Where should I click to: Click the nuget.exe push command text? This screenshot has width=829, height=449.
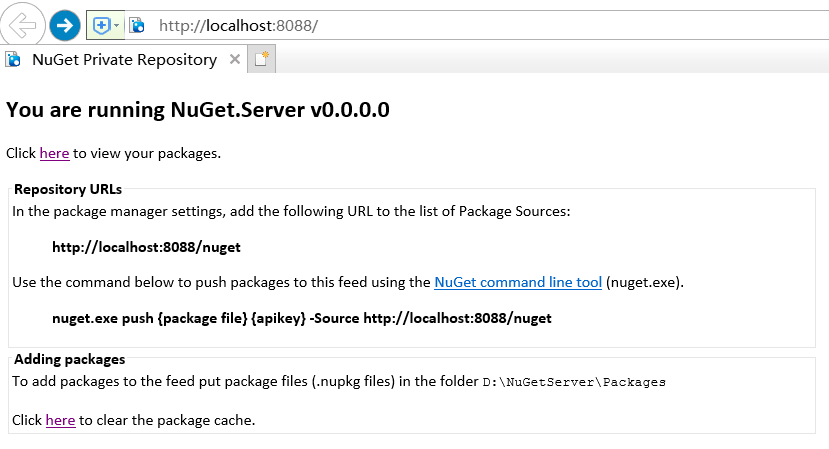301,318
